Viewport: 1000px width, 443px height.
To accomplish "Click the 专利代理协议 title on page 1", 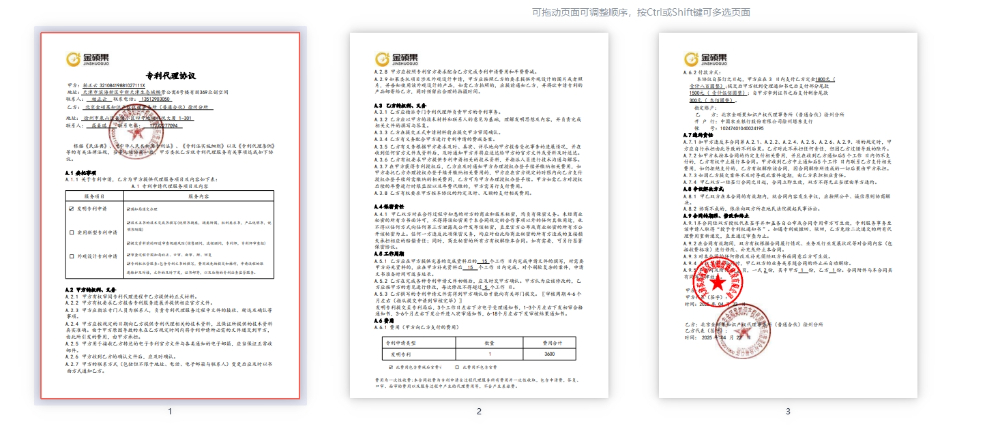I will [x=171, y=75].
